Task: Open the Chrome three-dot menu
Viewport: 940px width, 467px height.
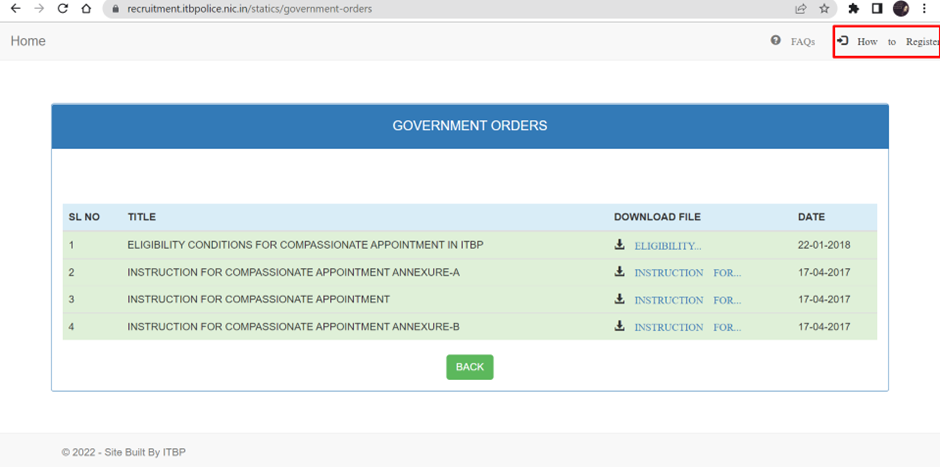Action: 925,9
